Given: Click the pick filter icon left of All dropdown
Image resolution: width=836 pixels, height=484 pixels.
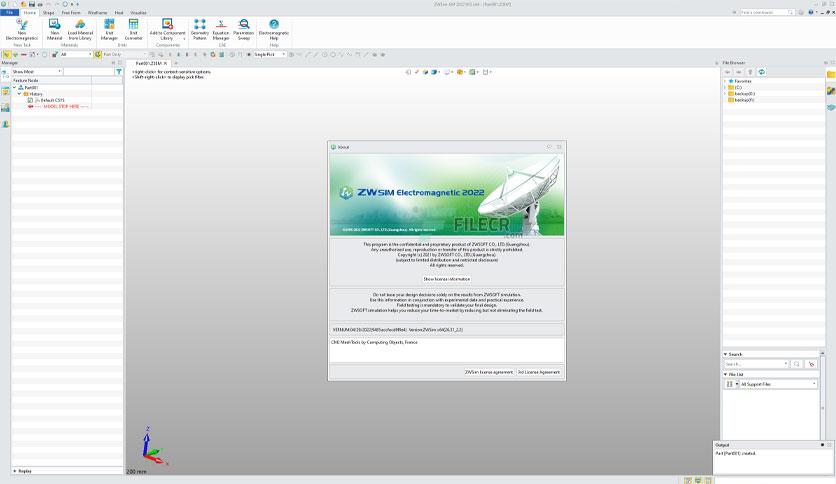Looking at the screenshot, I should (x=54, y=54).
